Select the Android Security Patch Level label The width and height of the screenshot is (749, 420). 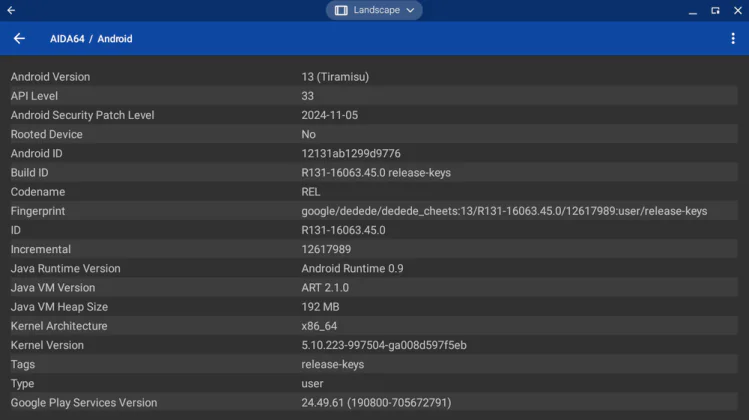82,115
